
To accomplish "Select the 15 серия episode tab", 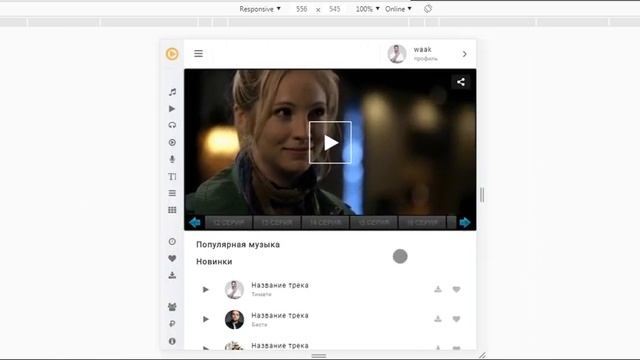I will click(x=373, y=222).
